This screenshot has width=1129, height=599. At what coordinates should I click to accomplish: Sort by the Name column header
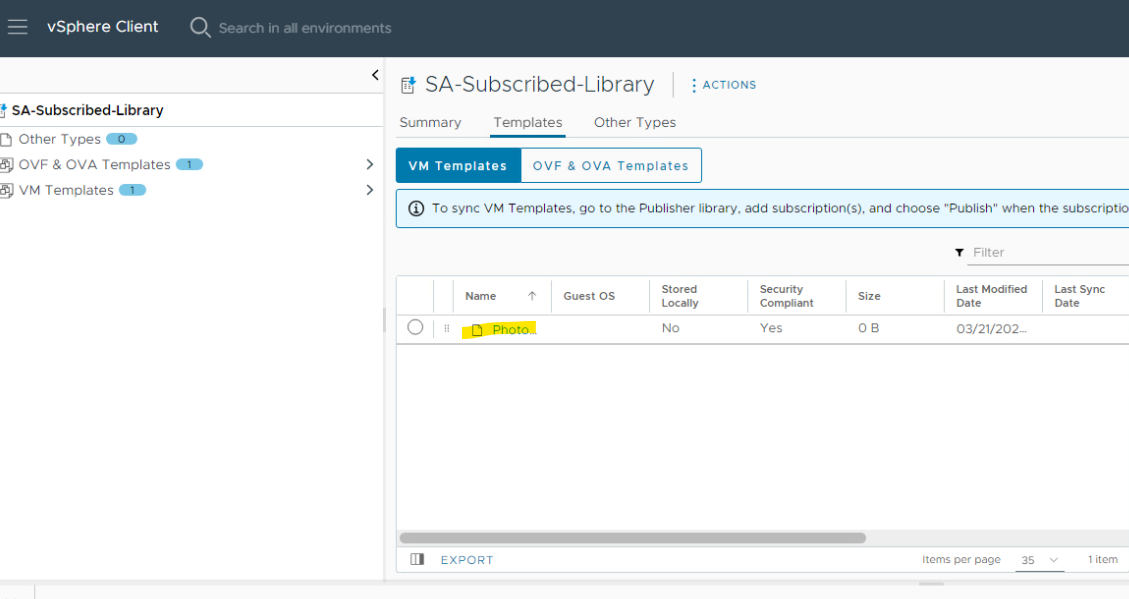tap(480, 296)
